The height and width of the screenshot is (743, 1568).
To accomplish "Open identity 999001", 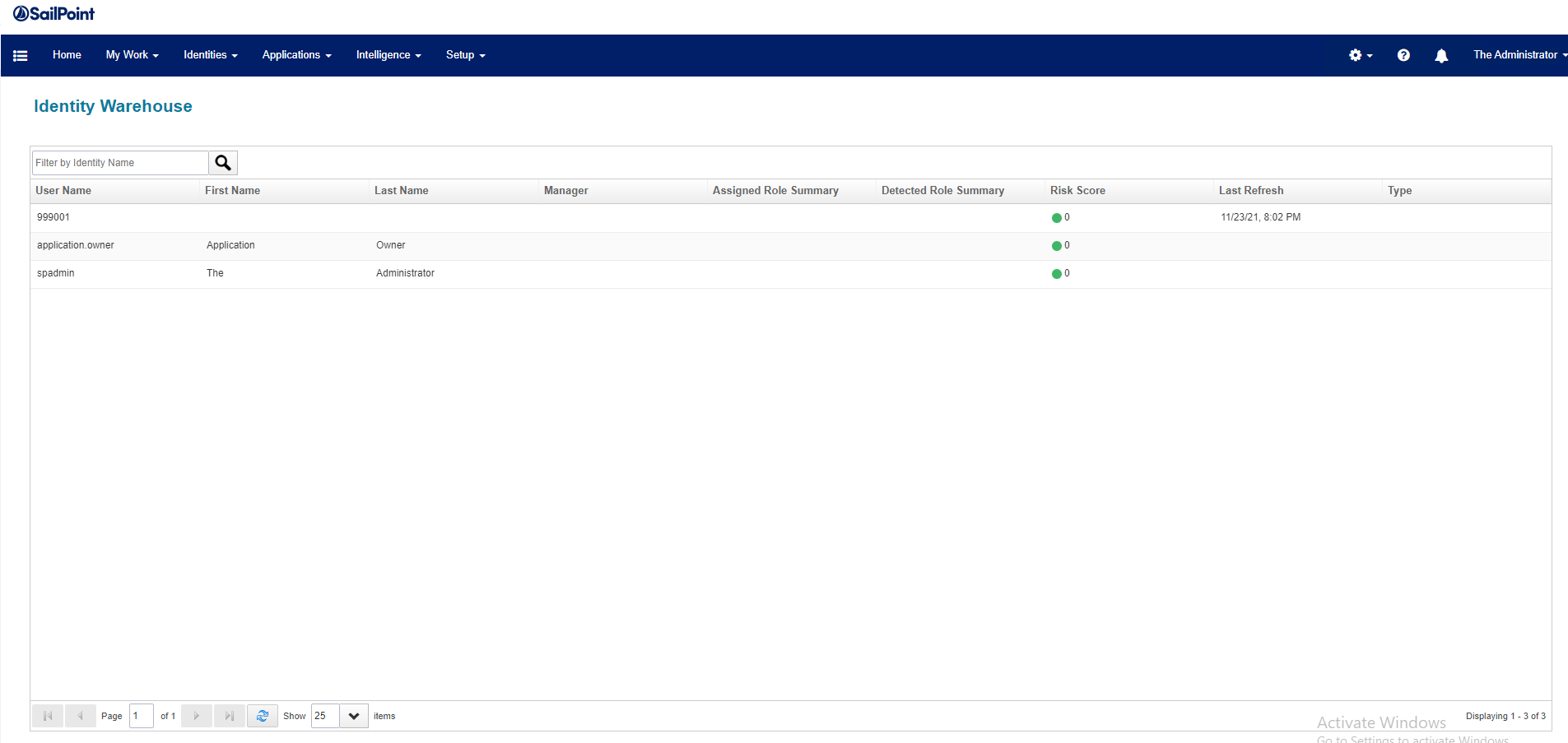I will point(54,217).
